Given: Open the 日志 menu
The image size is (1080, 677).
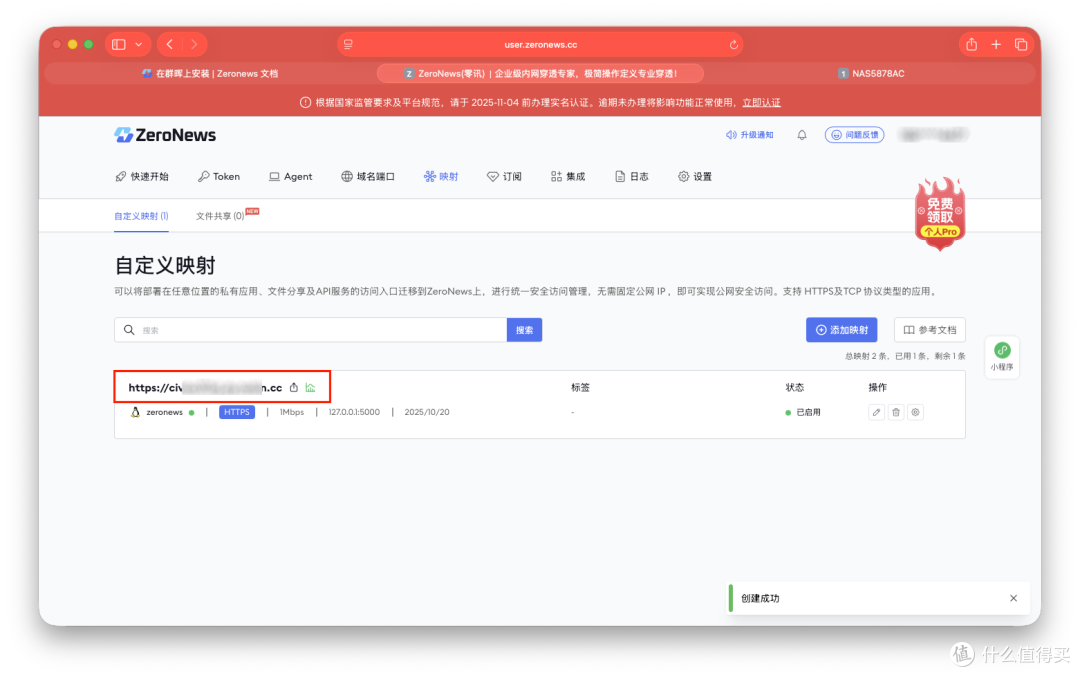Looking at the screenshot, I should pyautogui.click(x=632, y=176).
